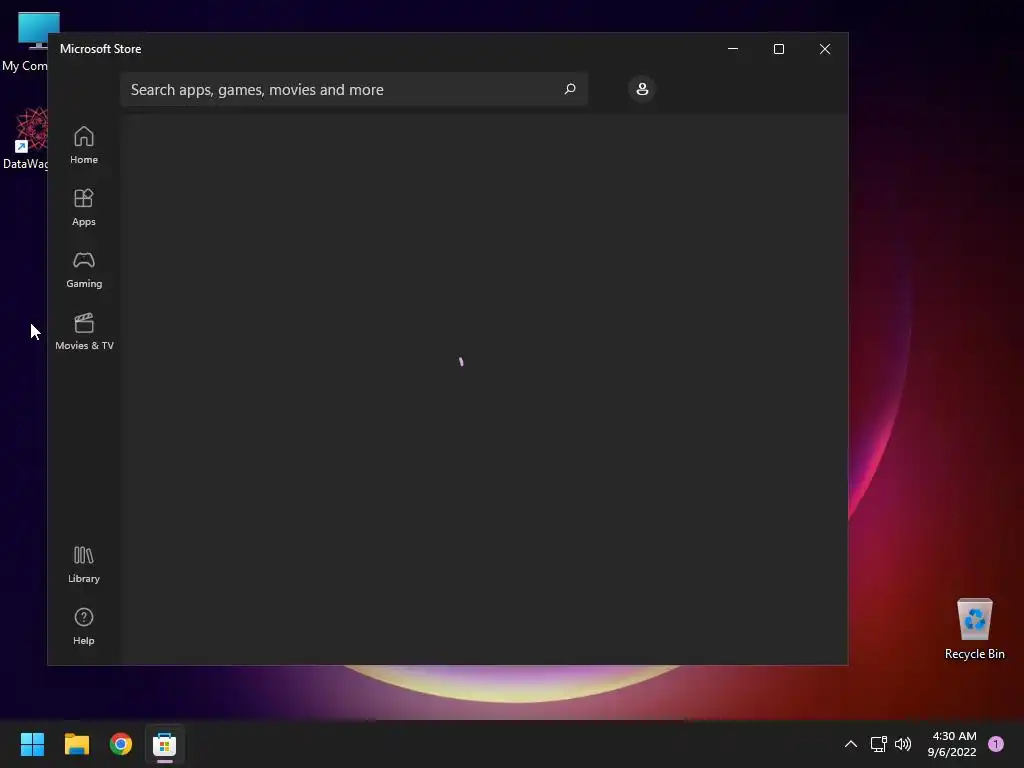The image size is (1024, 768).
Task: Maximize the Microsoft Store window
Action: coord(778,49)
